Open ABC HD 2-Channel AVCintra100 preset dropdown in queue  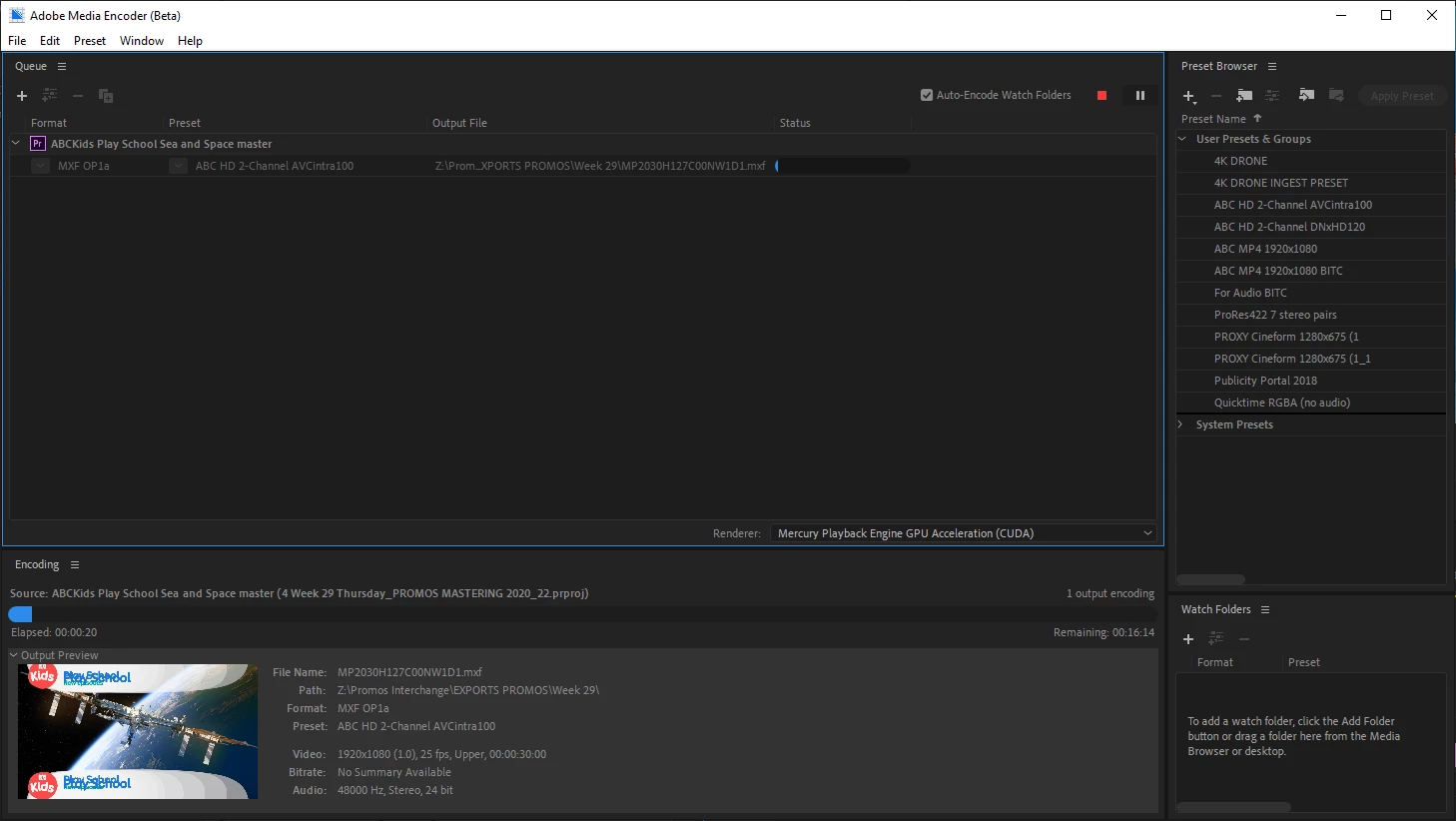point(178,166)
